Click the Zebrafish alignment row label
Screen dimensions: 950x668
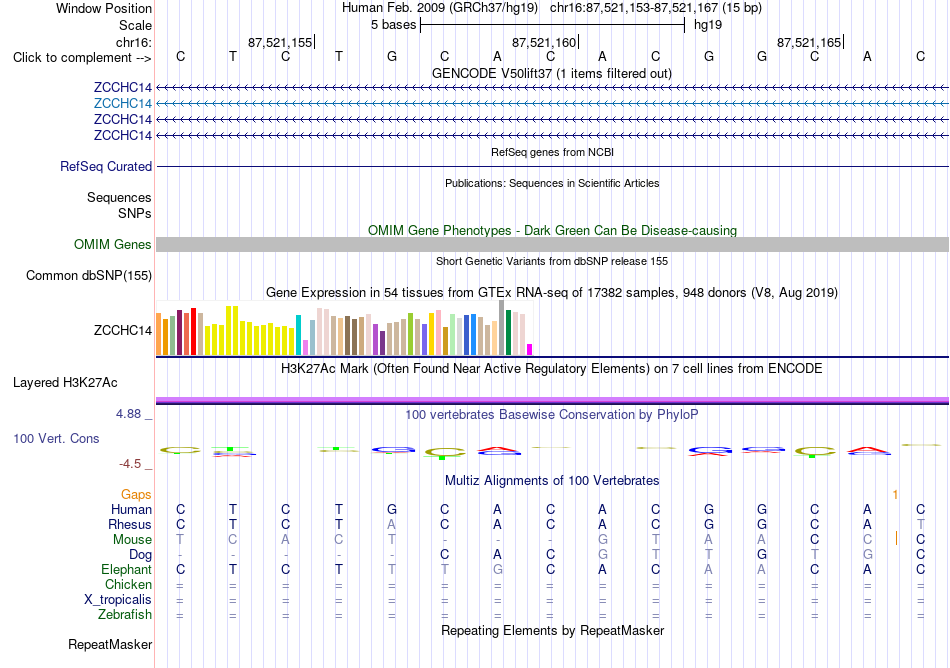[x=125, y=615]
